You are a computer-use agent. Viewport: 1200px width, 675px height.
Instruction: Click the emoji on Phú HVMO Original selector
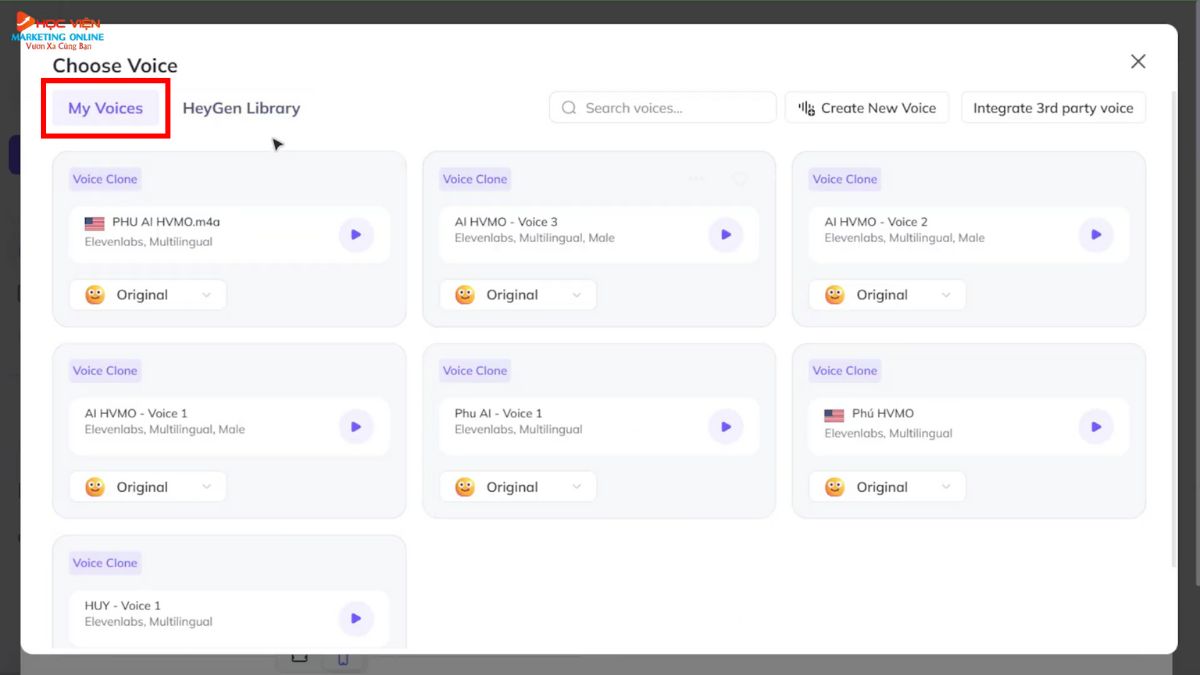835,487
